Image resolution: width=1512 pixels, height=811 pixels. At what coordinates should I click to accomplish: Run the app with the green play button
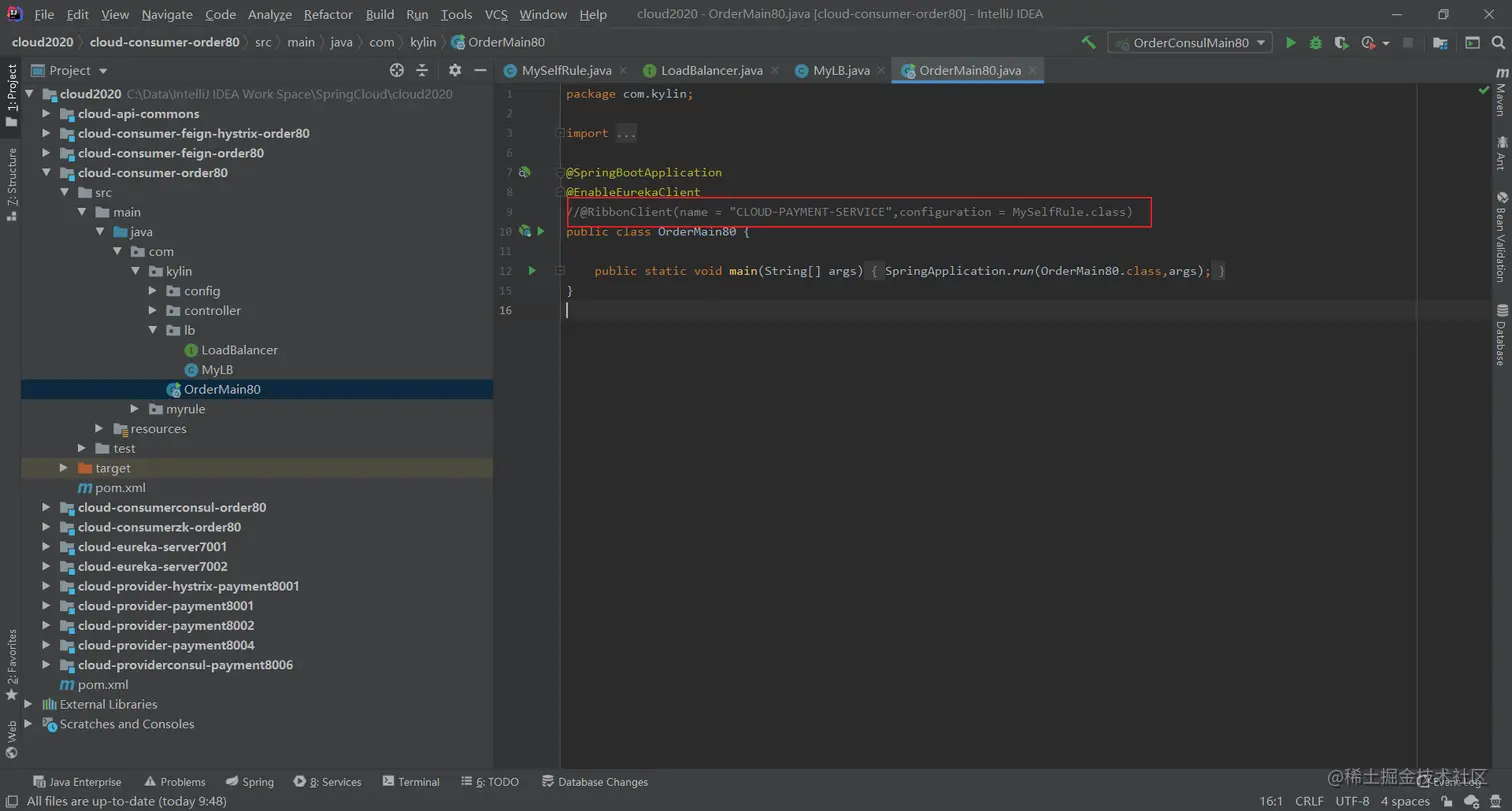click(x=1291, y=43)
